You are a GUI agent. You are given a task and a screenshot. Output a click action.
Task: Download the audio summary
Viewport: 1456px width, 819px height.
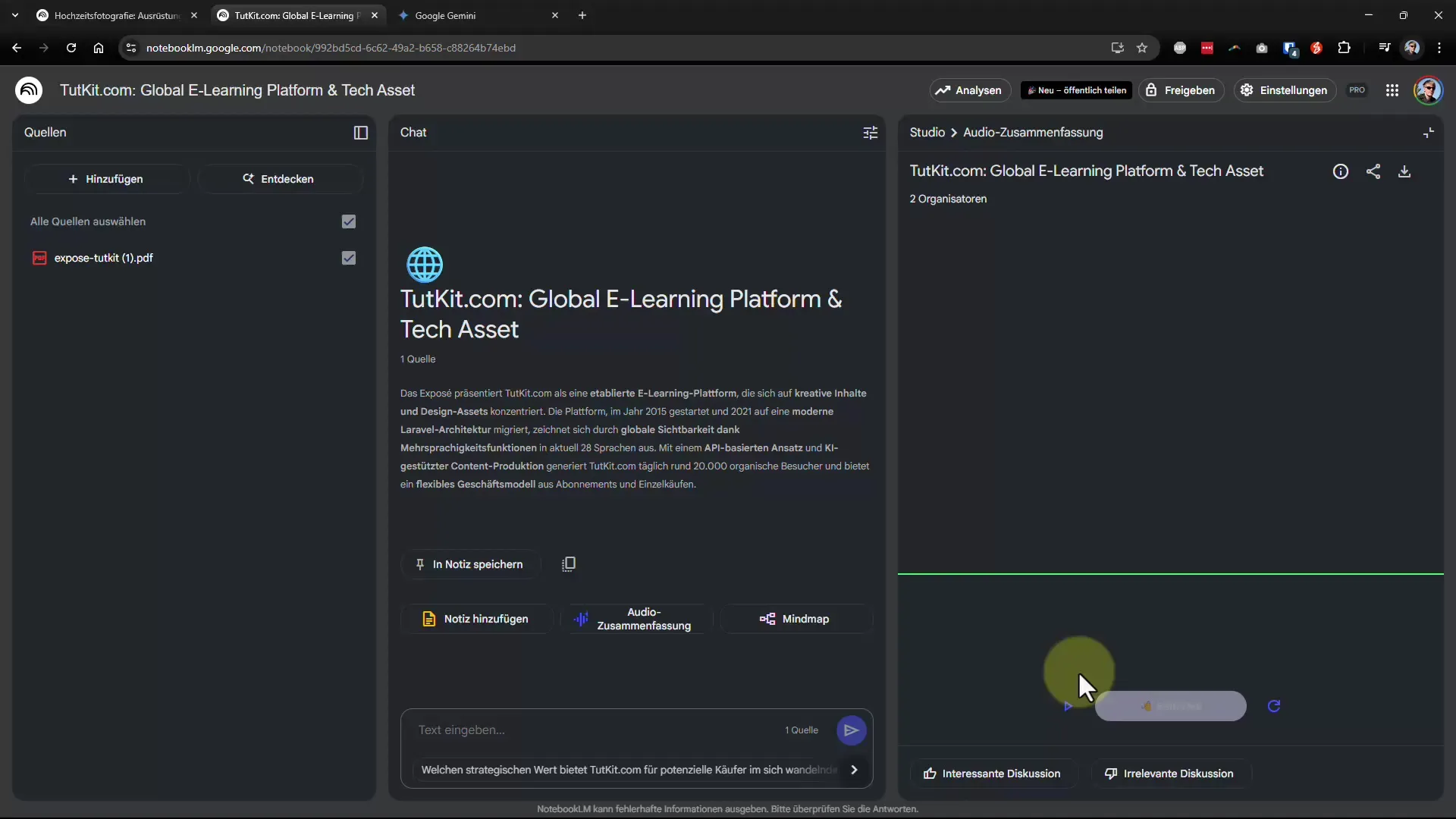coord(1404,171)
